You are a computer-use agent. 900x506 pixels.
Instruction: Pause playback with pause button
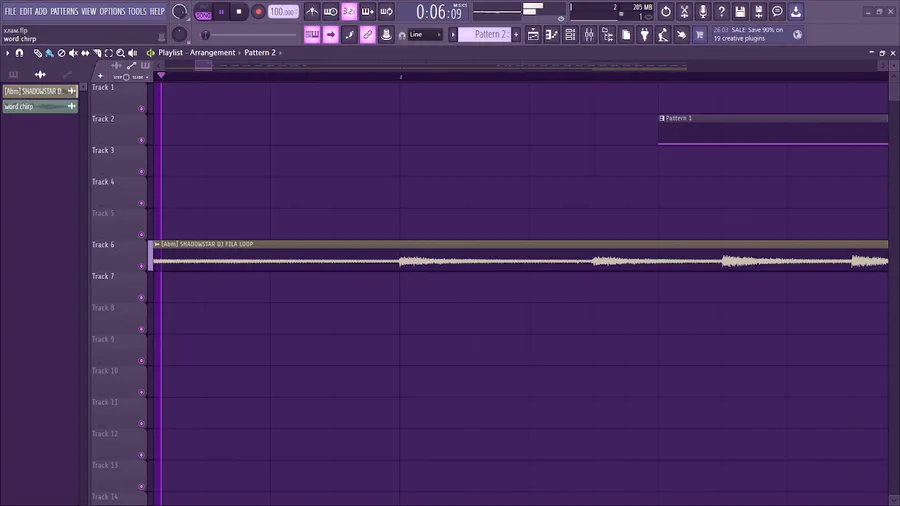221,12
